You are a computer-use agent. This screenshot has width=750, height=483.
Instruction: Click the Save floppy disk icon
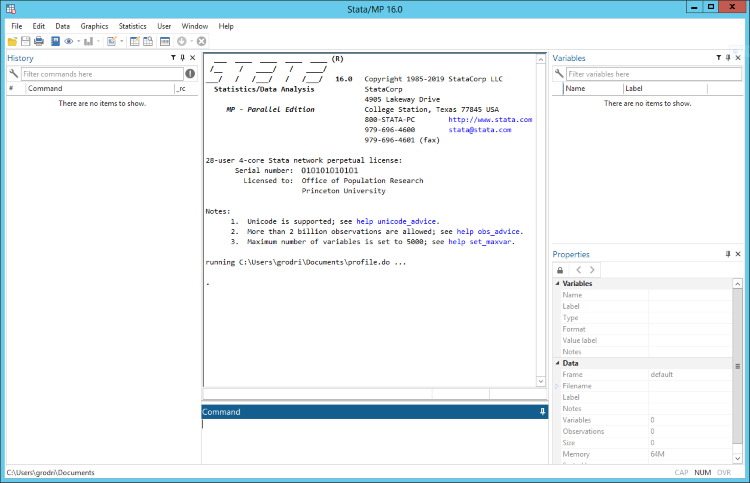tap(25, 42)
